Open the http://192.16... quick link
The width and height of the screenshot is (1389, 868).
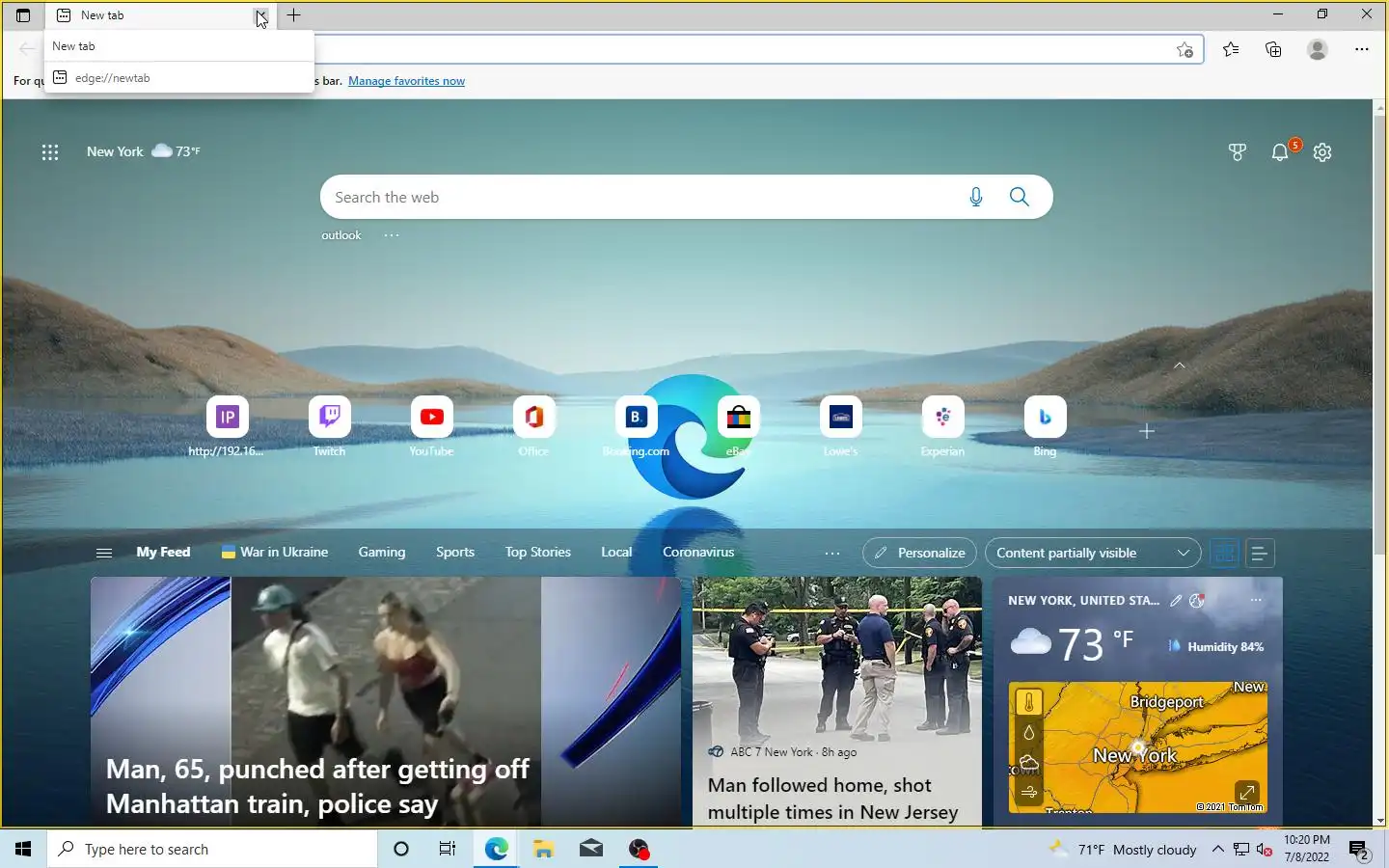pyautogui.click(x=227, y=426)
